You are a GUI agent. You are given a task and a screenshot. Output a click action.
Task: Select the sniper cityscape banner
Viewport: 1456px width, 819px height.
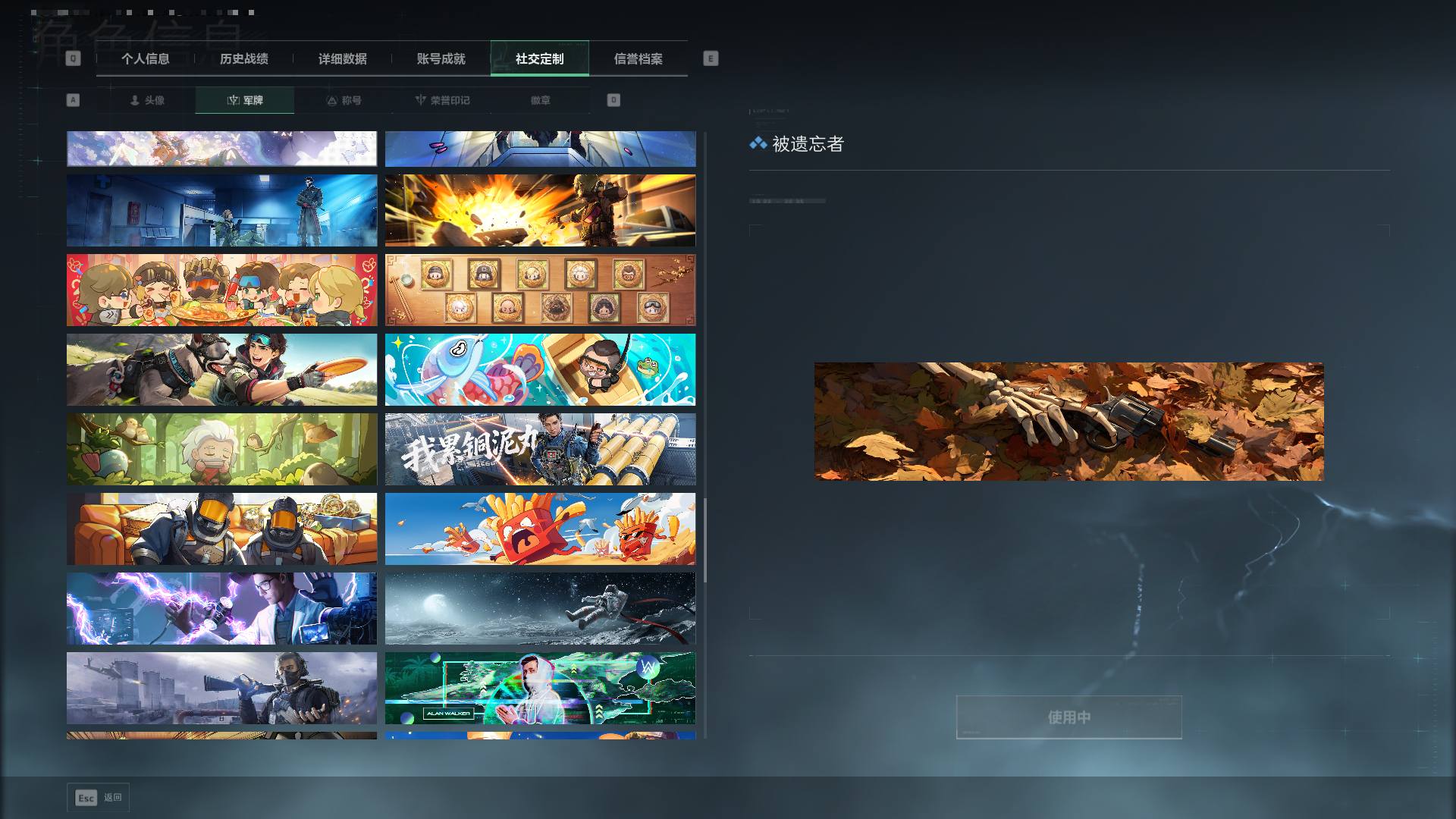coord(221,689)
